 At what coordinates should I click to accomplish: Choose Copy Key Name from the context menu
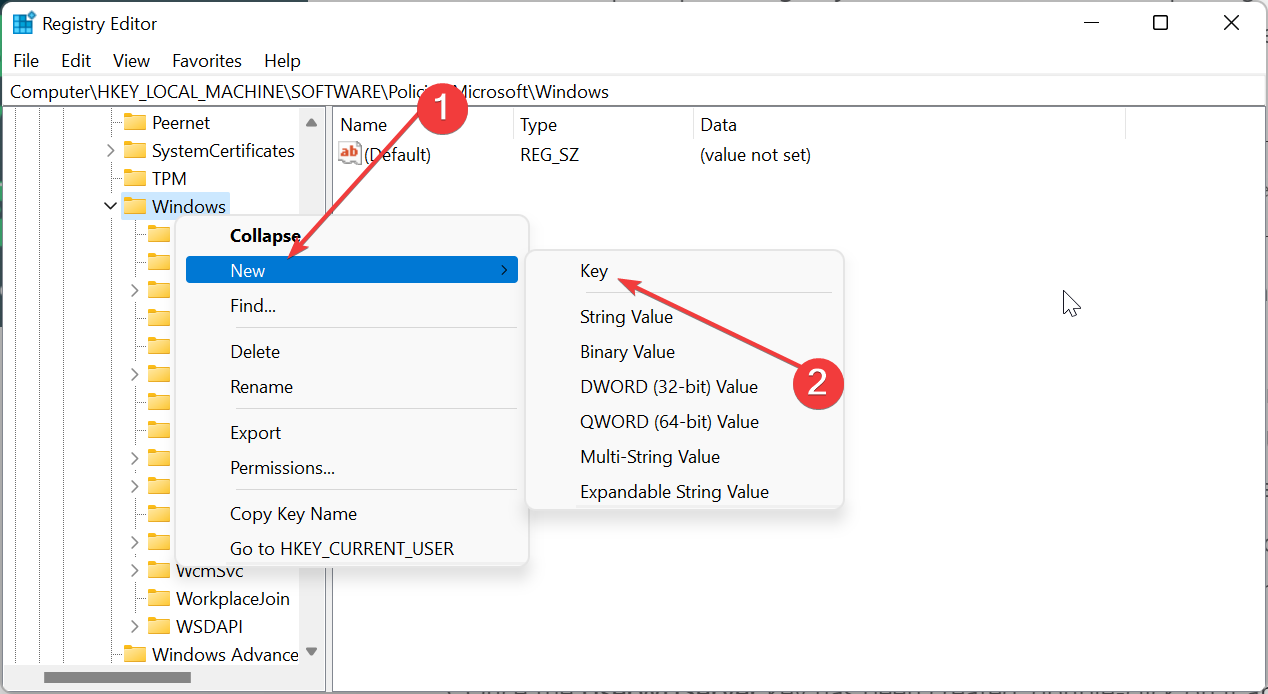(x=352, y=514)
